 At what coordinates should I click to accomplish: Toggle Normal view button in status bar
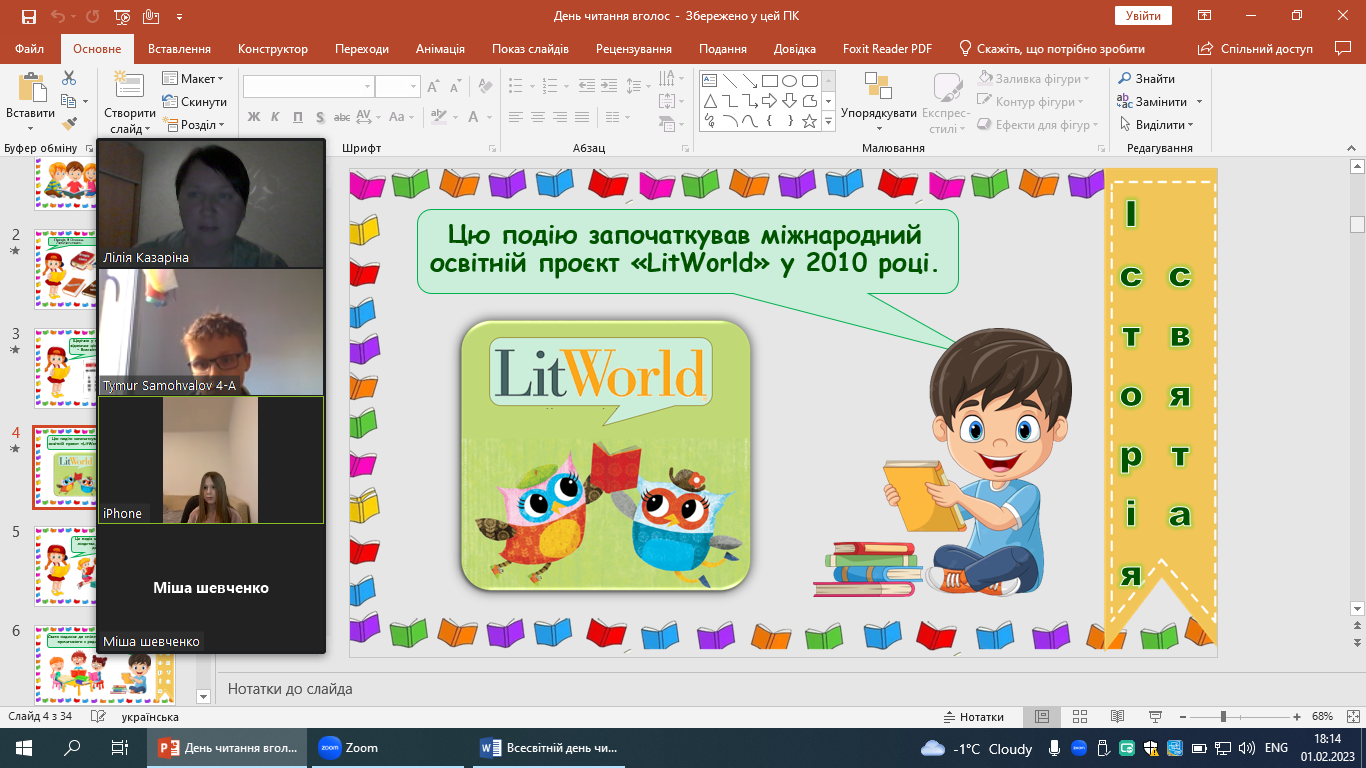(x=1041, y=717)
